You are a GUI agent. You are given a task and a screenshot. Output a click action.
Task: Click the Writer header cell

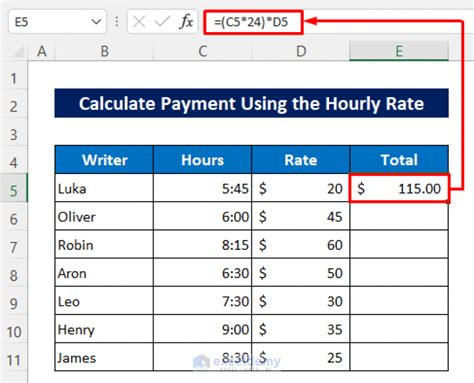click(x=104, y=160)
